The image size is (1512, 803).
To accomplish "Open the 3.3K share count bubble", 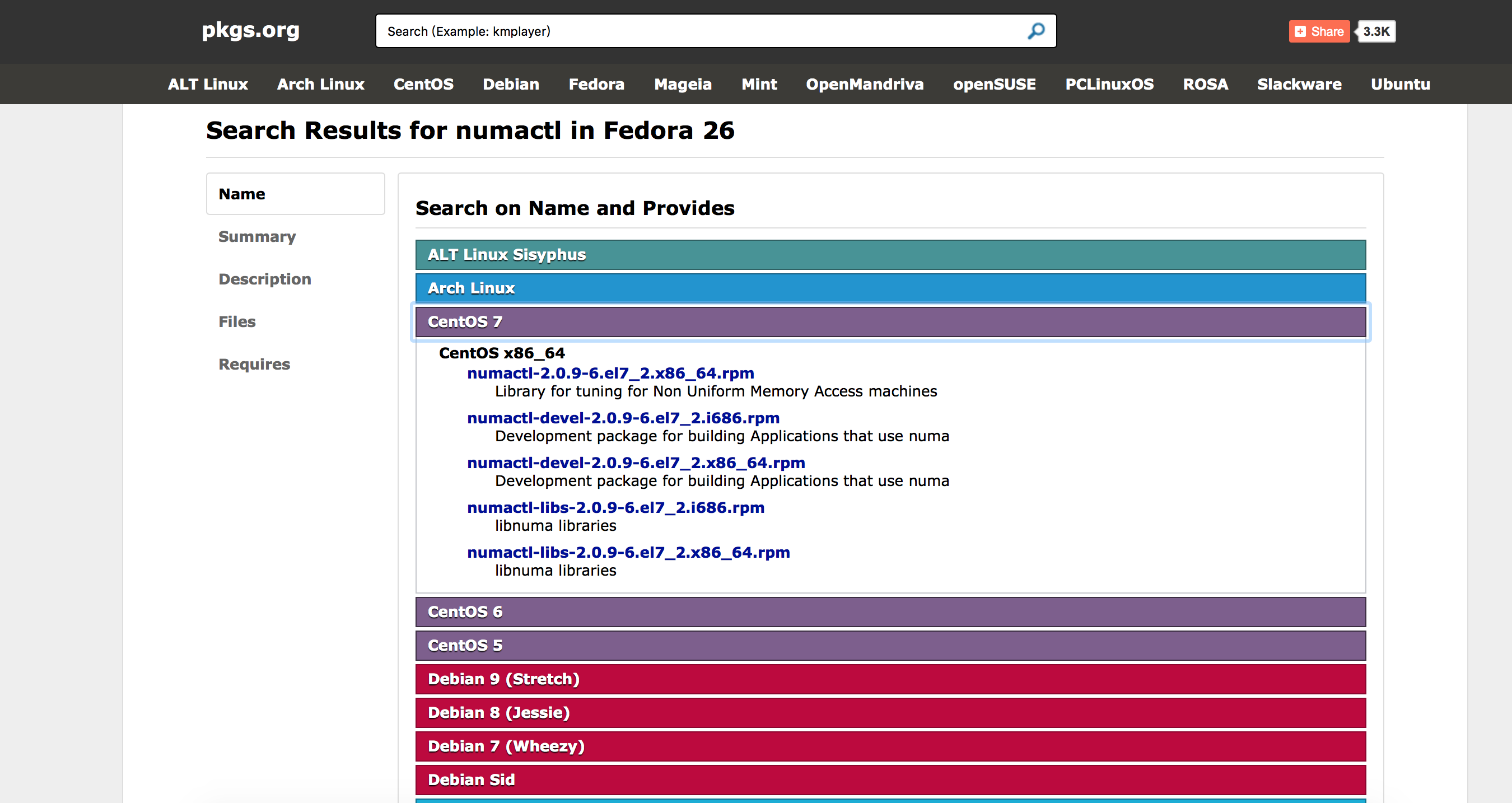I will coord(1375,32).
